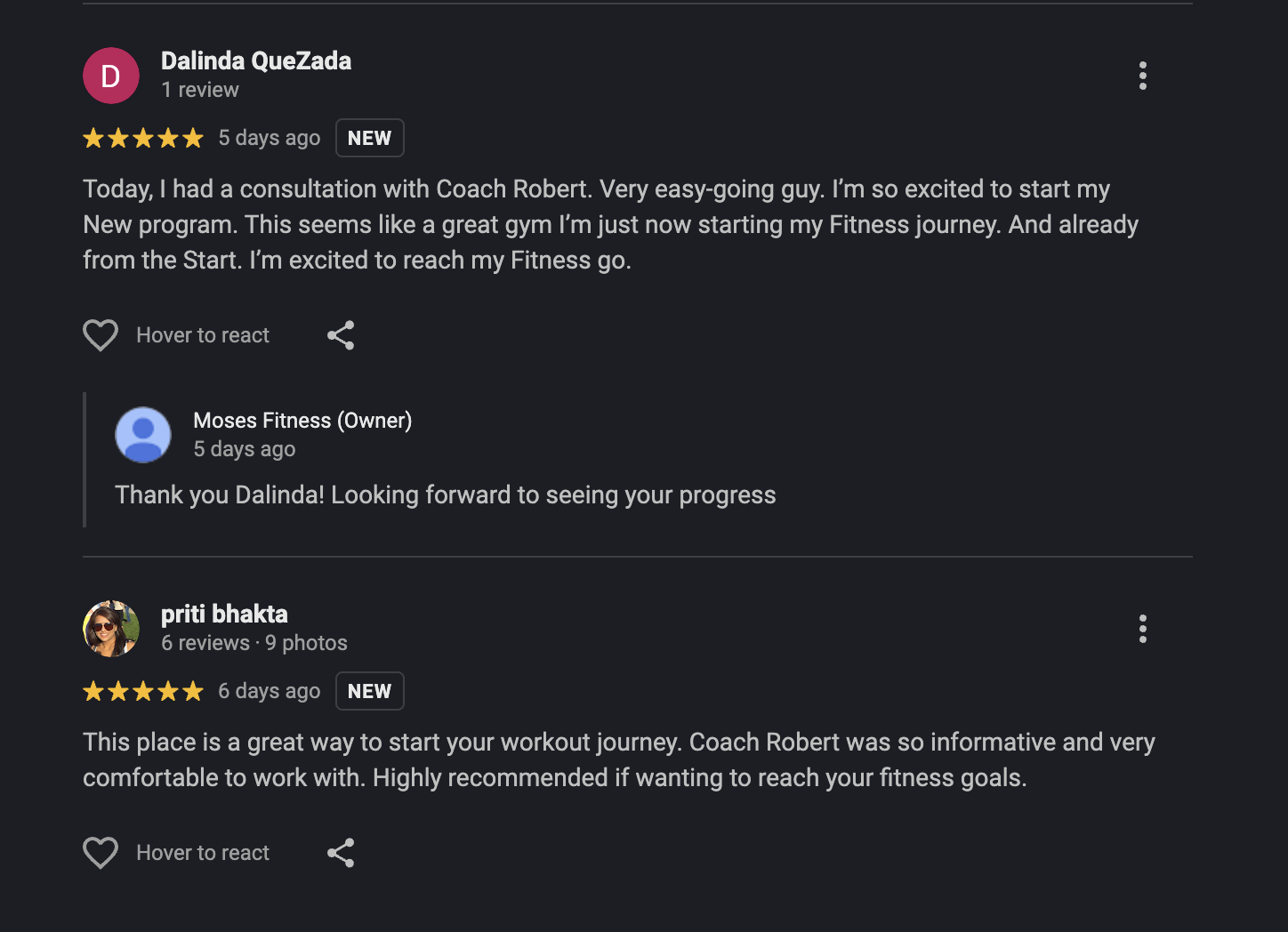
Task: Click the heart icon on Dalinda's review
Action: [101, 335]
